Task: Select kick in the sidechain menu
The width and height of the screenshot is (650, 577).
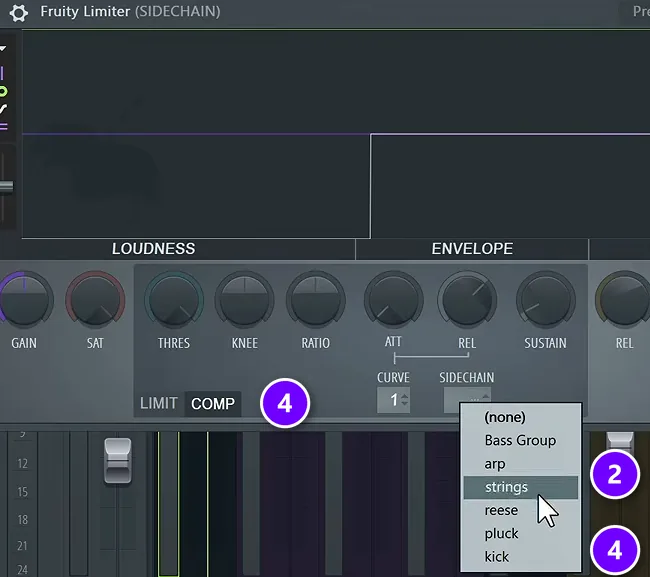Action: click(520, 557)
